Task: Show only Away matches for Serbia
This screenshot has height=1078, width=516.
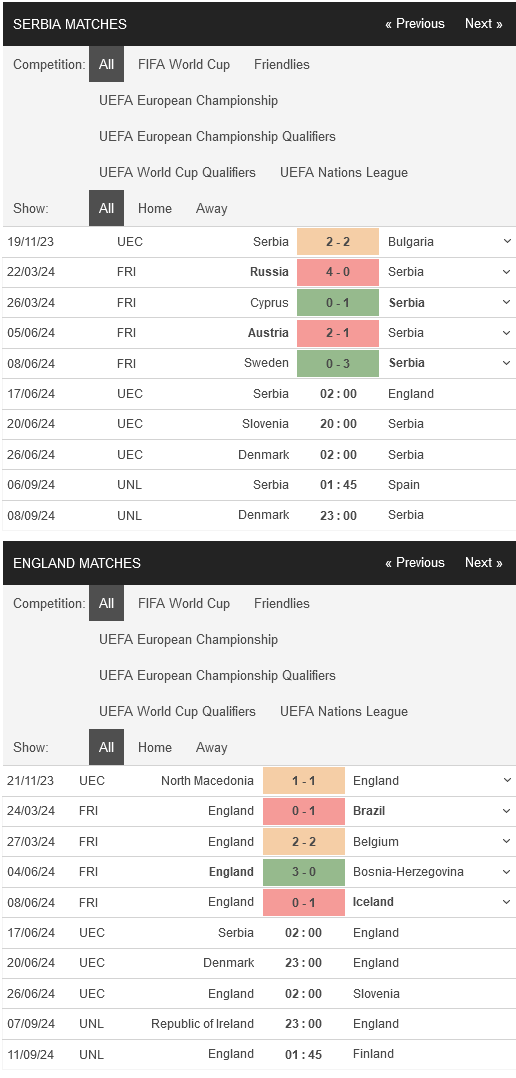Action: (x=211, y=208)
